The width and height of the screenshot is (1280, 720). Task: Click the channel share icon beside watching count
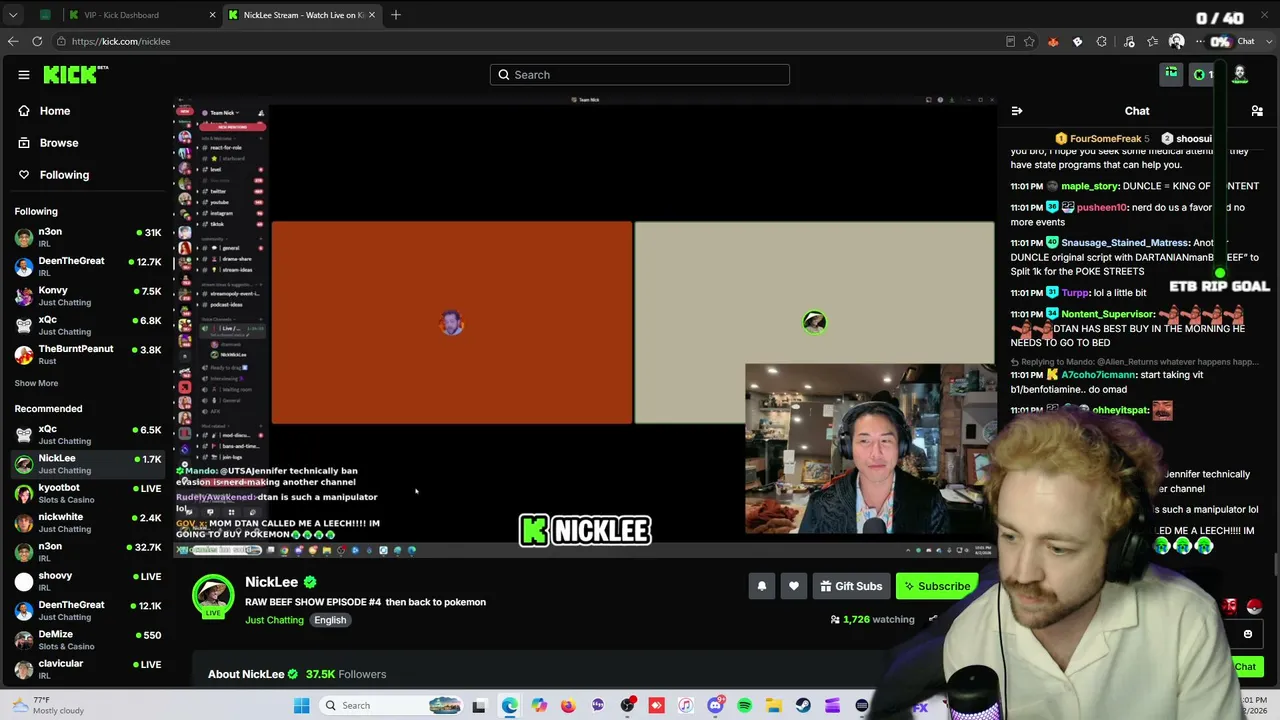coord(933,619)
